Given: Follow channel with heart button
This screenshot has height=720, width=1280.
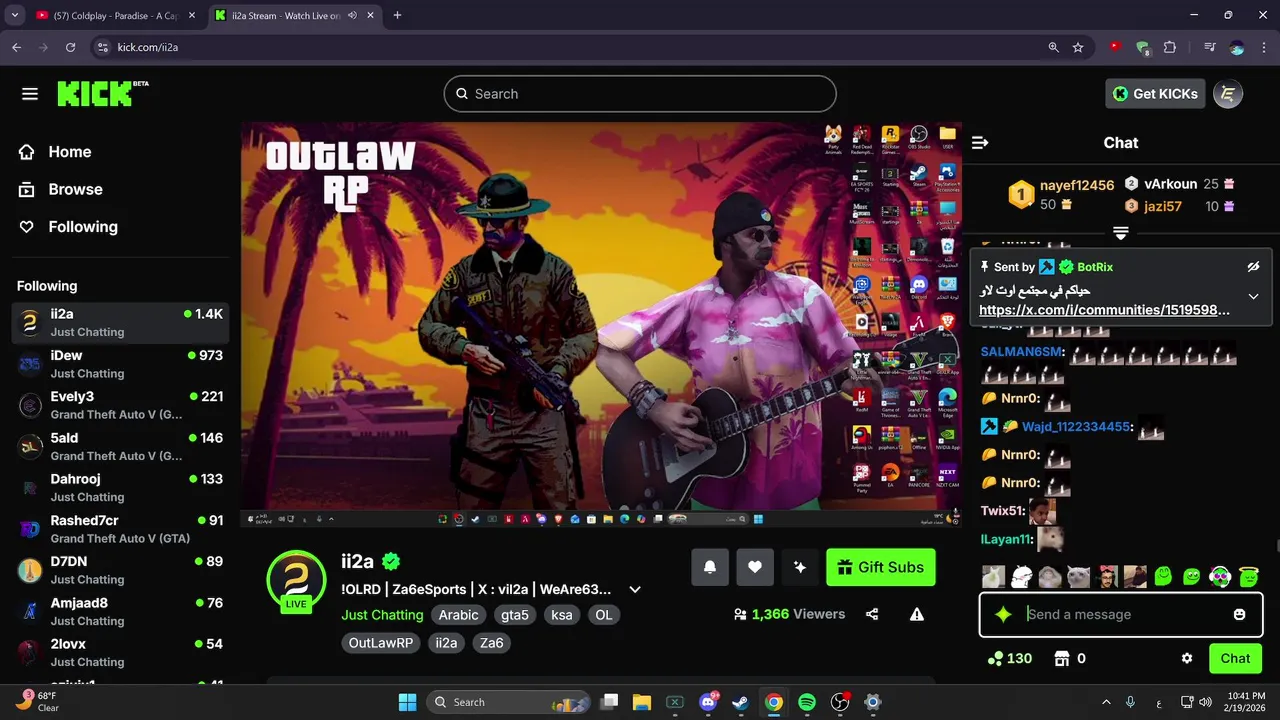Looking at the screenshot, I should [x=755, y=567].
